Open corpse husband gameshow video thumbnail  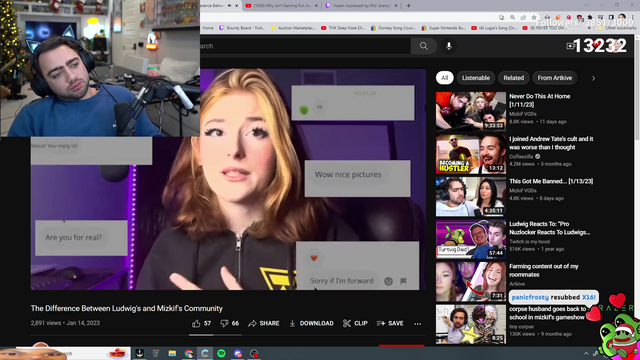coord(471,324)
